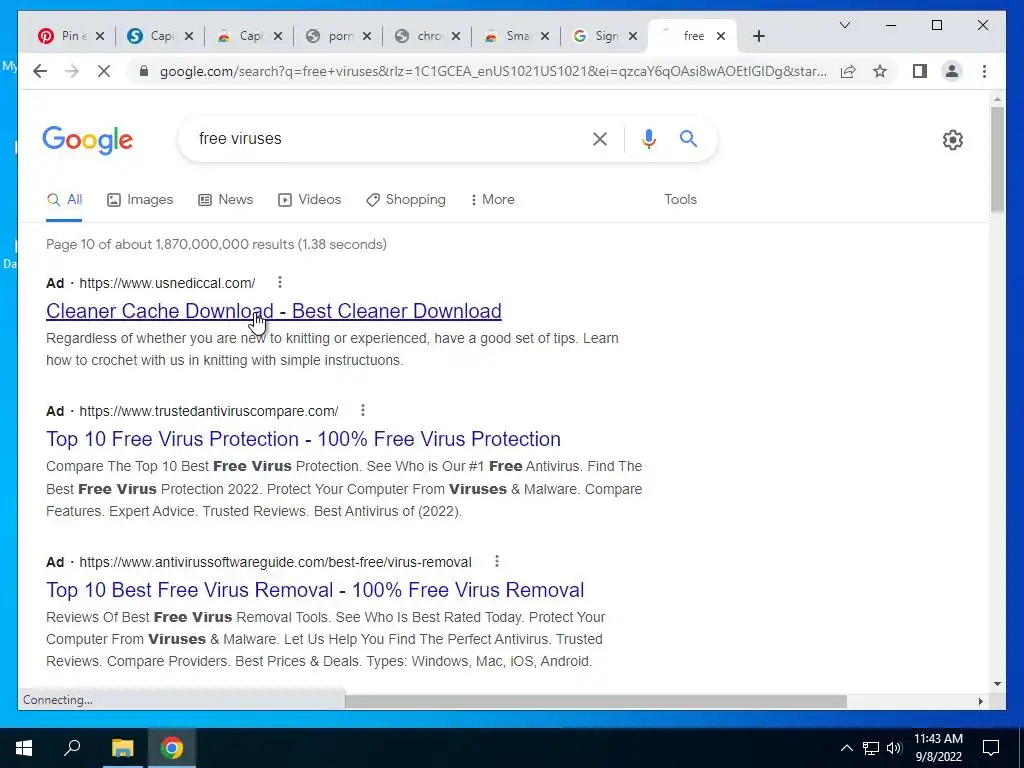Open the Chrome profile menu
This screenshot has height=768, width=1024.
tap(952, 71)
